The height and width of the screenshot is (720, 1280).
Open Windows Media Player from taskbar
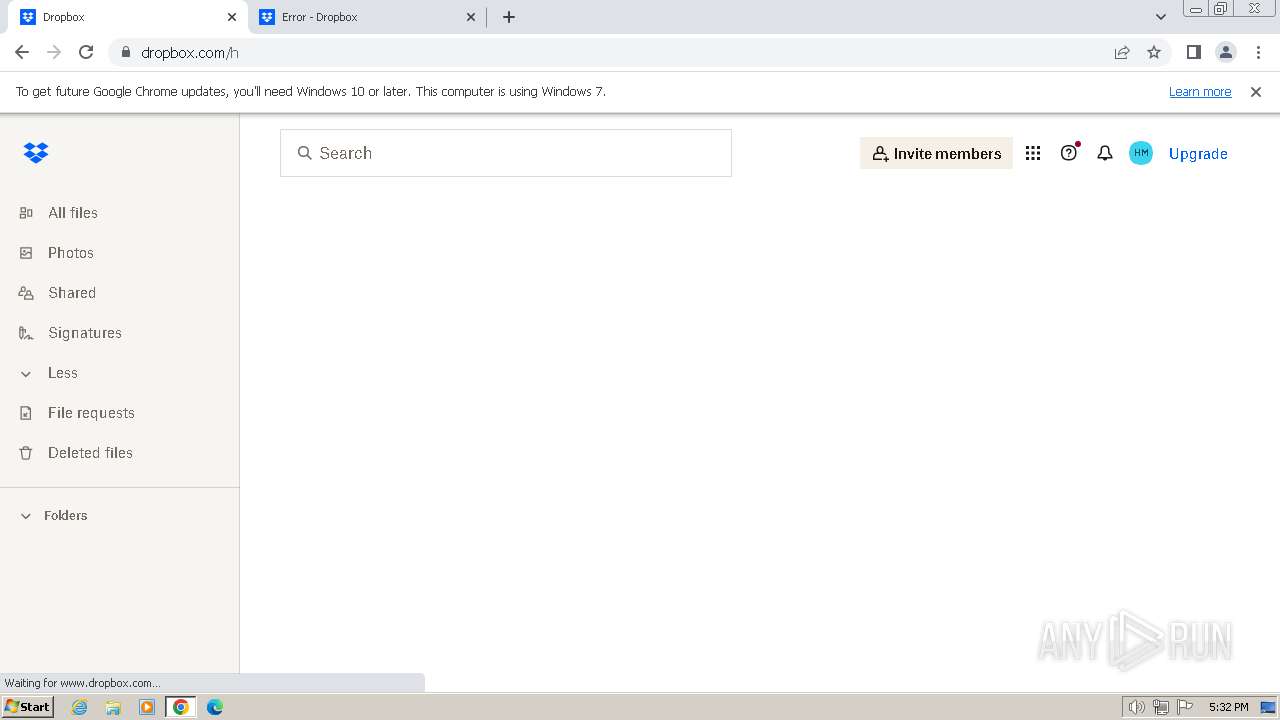147,707
